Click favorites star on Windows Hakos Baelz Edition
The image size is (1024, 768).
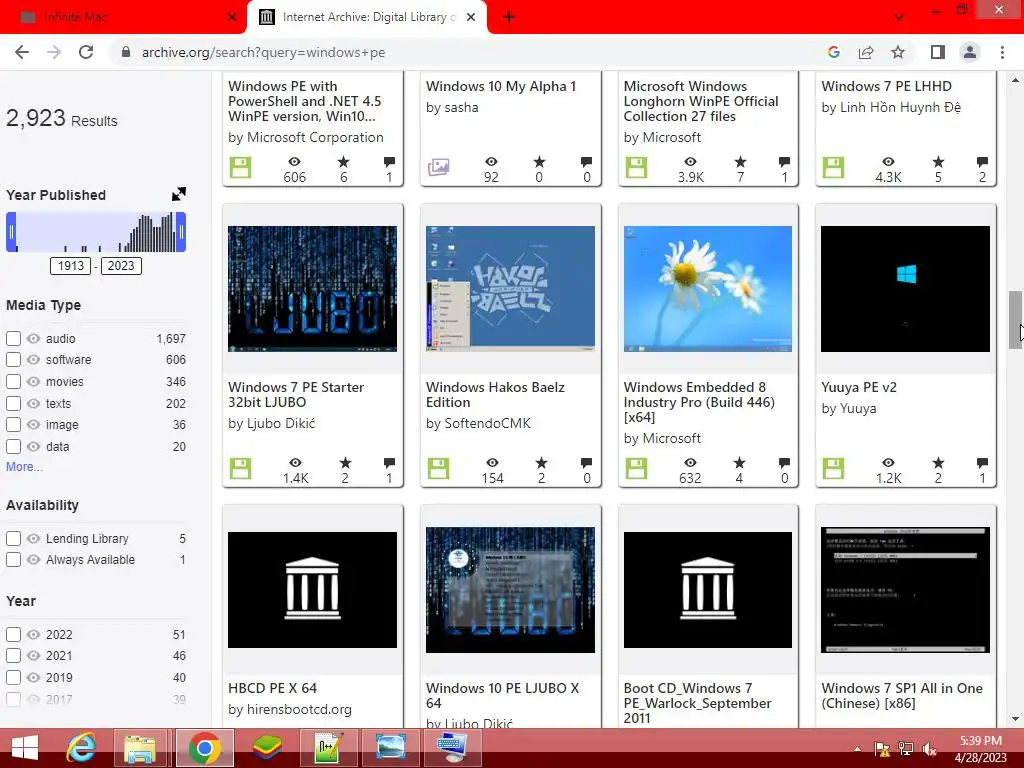pyautogui.click(x=541, y=463)
